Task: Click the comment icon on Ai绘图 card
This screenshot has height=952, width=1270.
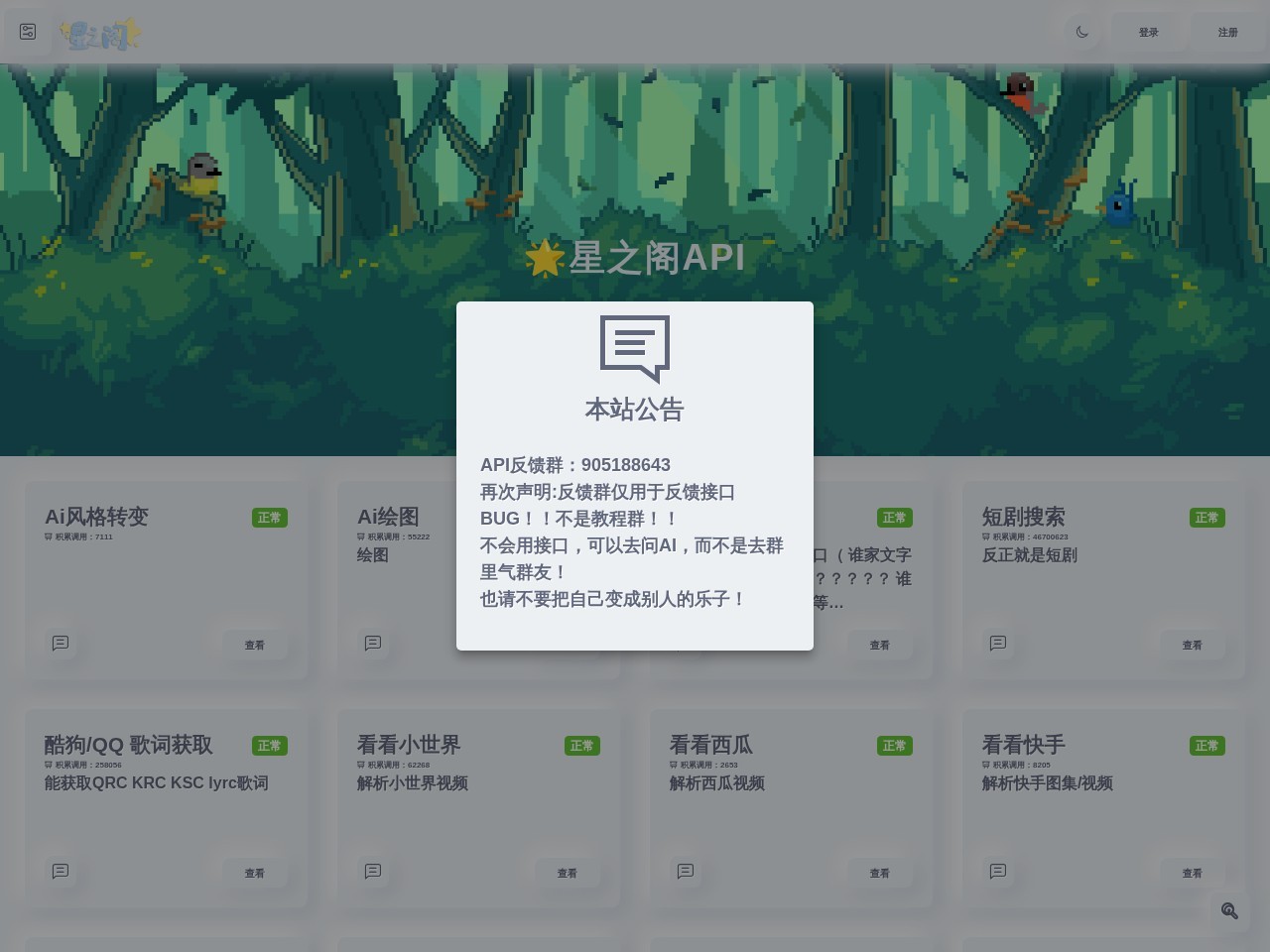Action: (373, 643)
